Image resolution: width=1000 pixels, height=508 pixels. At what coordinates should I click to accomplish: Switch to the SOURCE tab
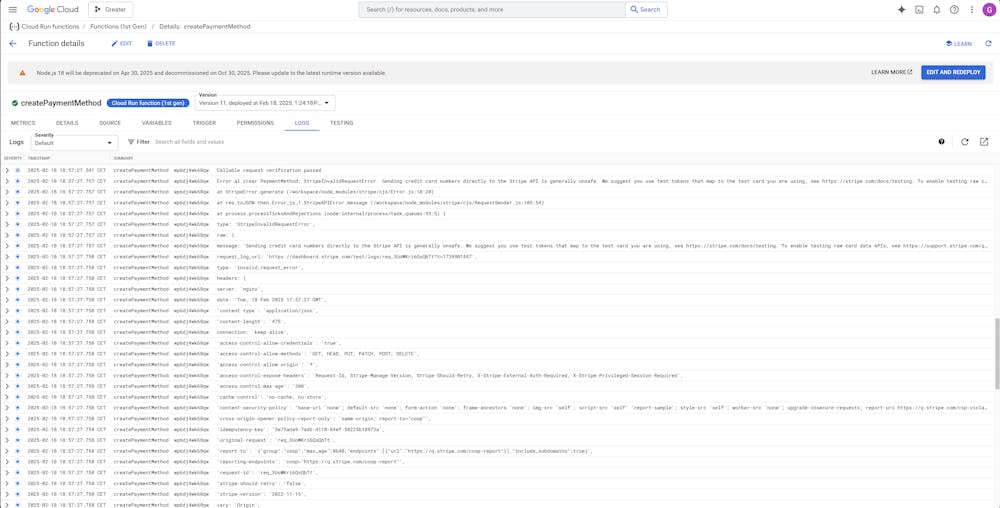click(x=110, y=122)
